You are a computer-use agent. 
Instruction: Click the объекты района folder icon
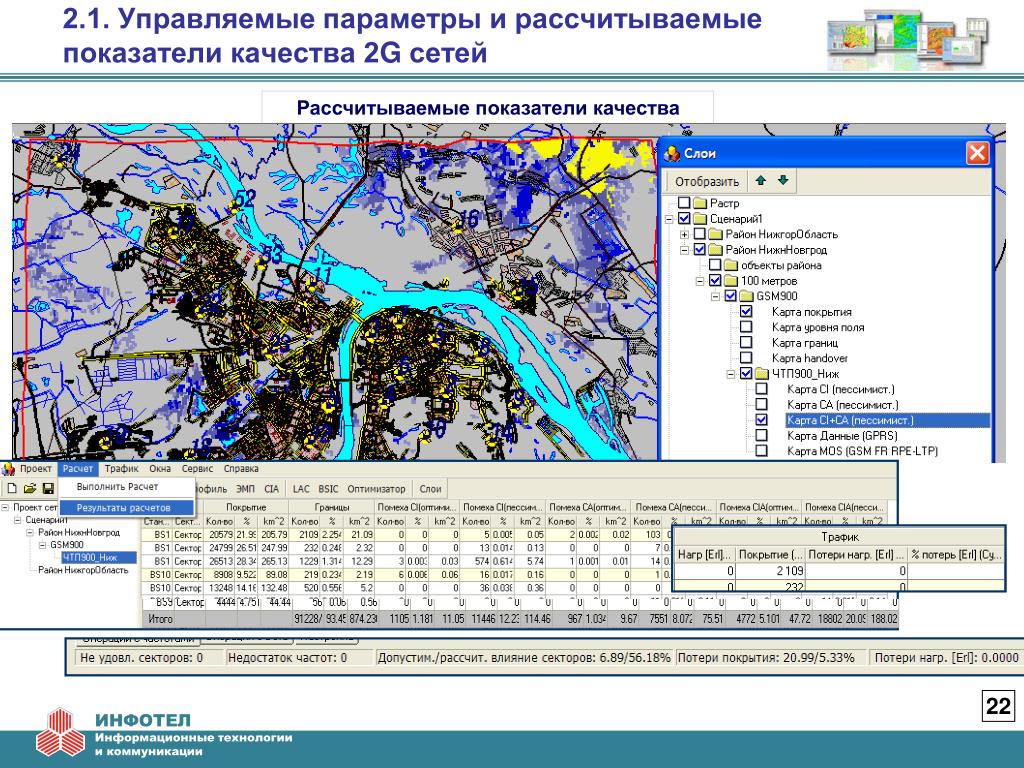(731, 265)
